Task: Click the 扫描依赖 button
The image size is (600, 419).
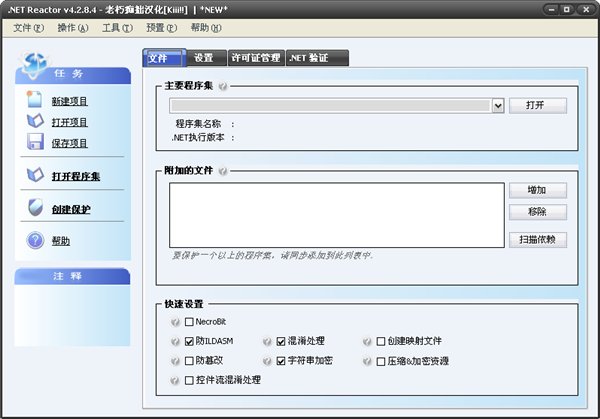Action: 538,240
